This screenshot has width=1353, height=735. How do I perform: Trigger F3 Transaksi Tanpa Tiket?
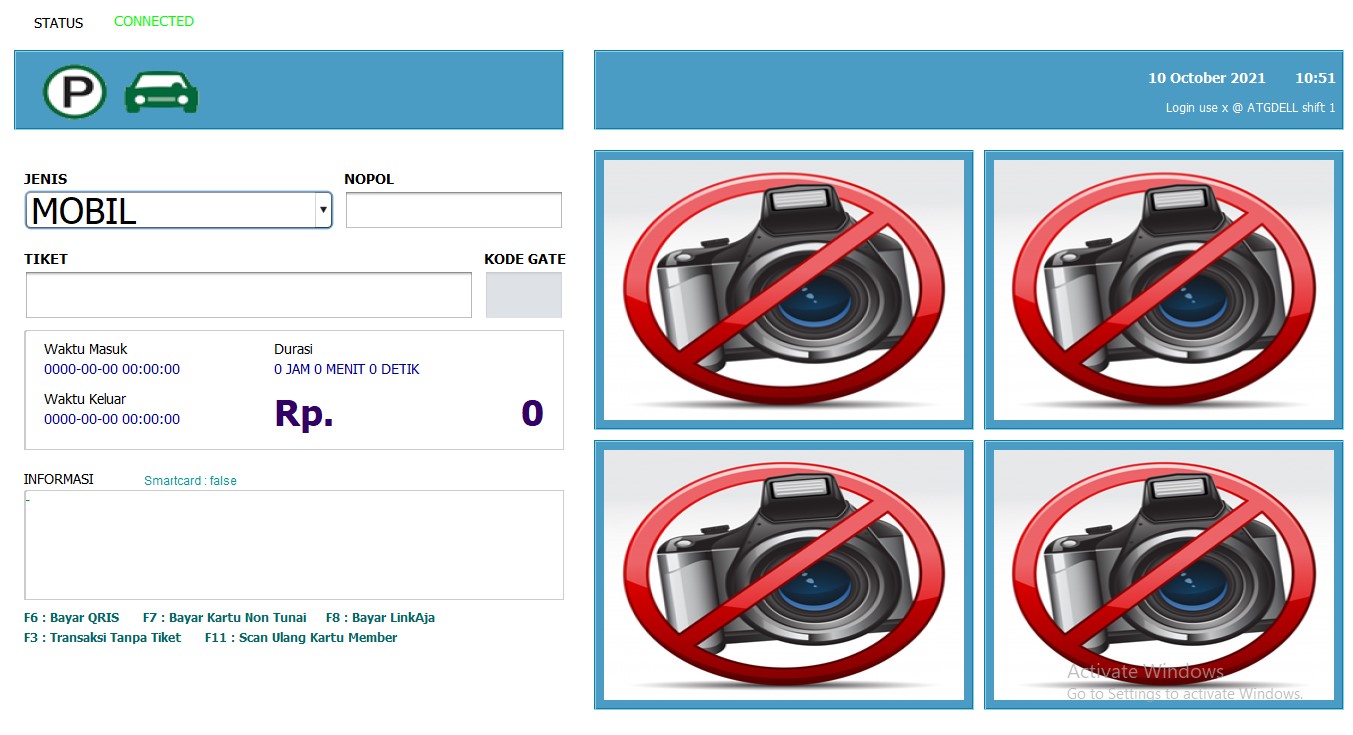click(102, 638)
